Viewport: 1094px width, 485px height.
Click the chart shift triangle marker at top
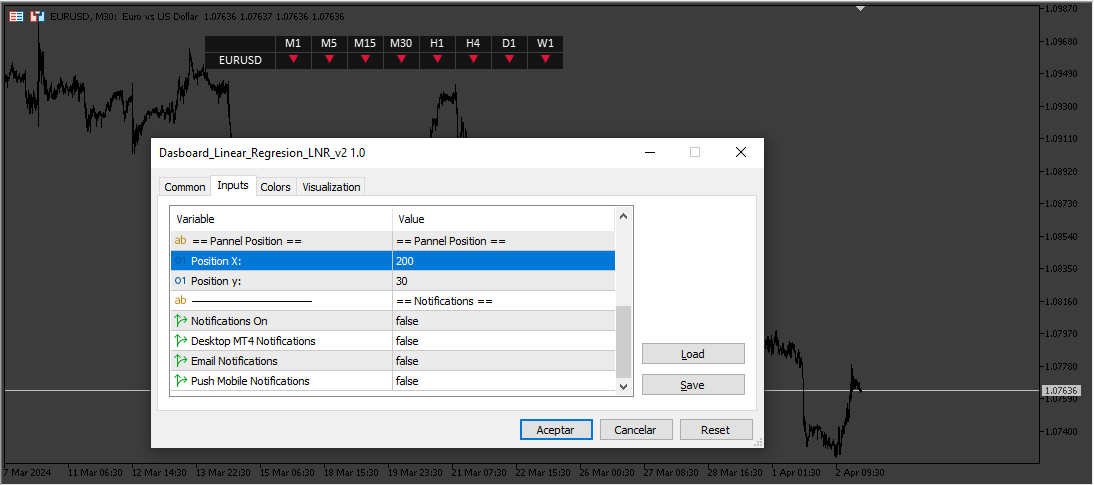(861, 8)
